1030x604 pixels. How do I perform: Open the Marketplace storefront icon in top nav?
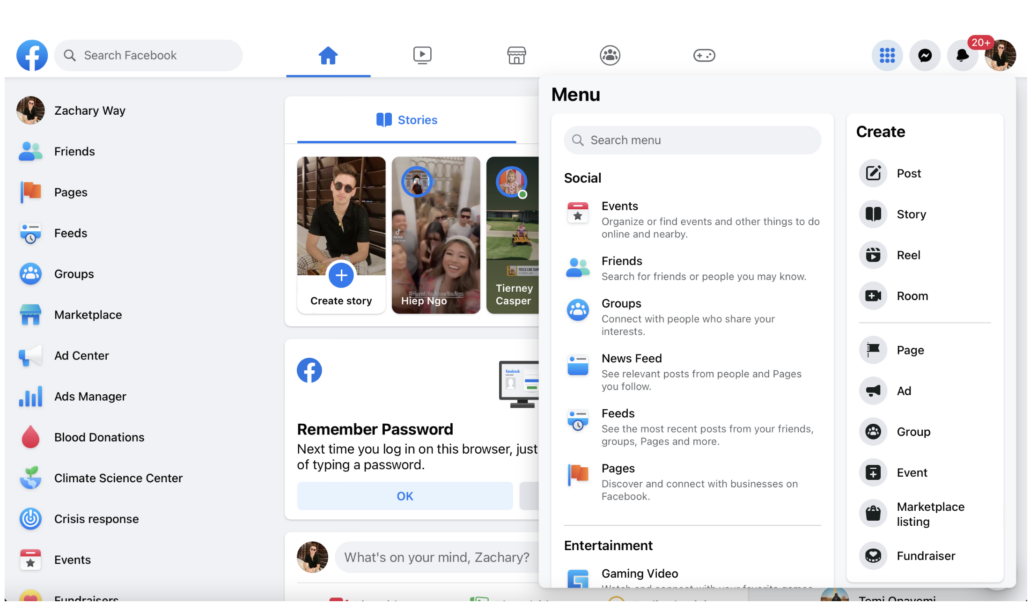point(516,56)
